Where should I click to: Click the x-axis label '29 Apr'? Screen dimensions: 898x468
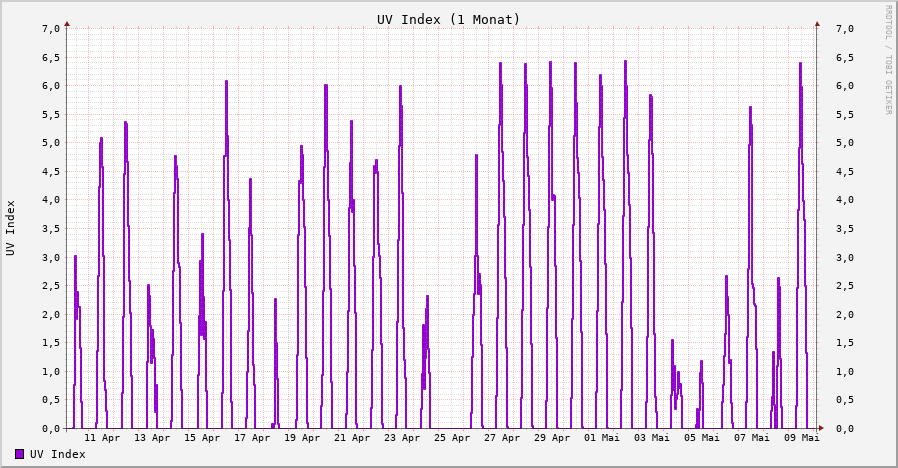point(552,438)
